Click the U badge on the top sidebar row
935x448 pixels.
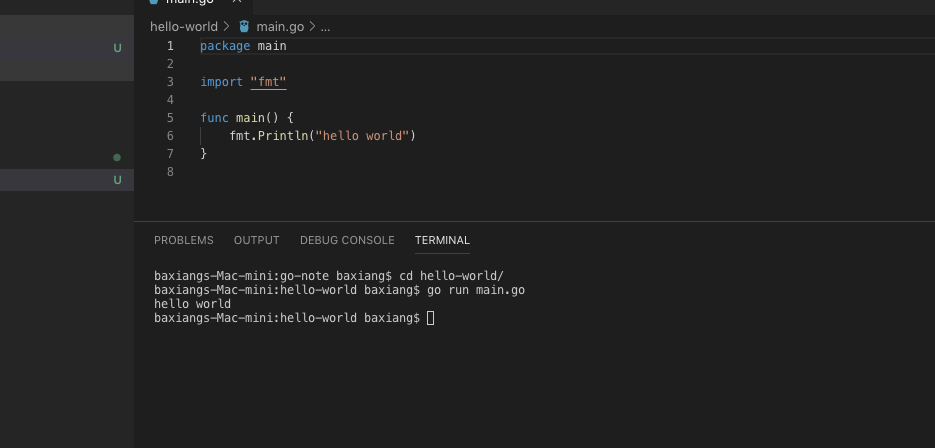click(117, 48)
